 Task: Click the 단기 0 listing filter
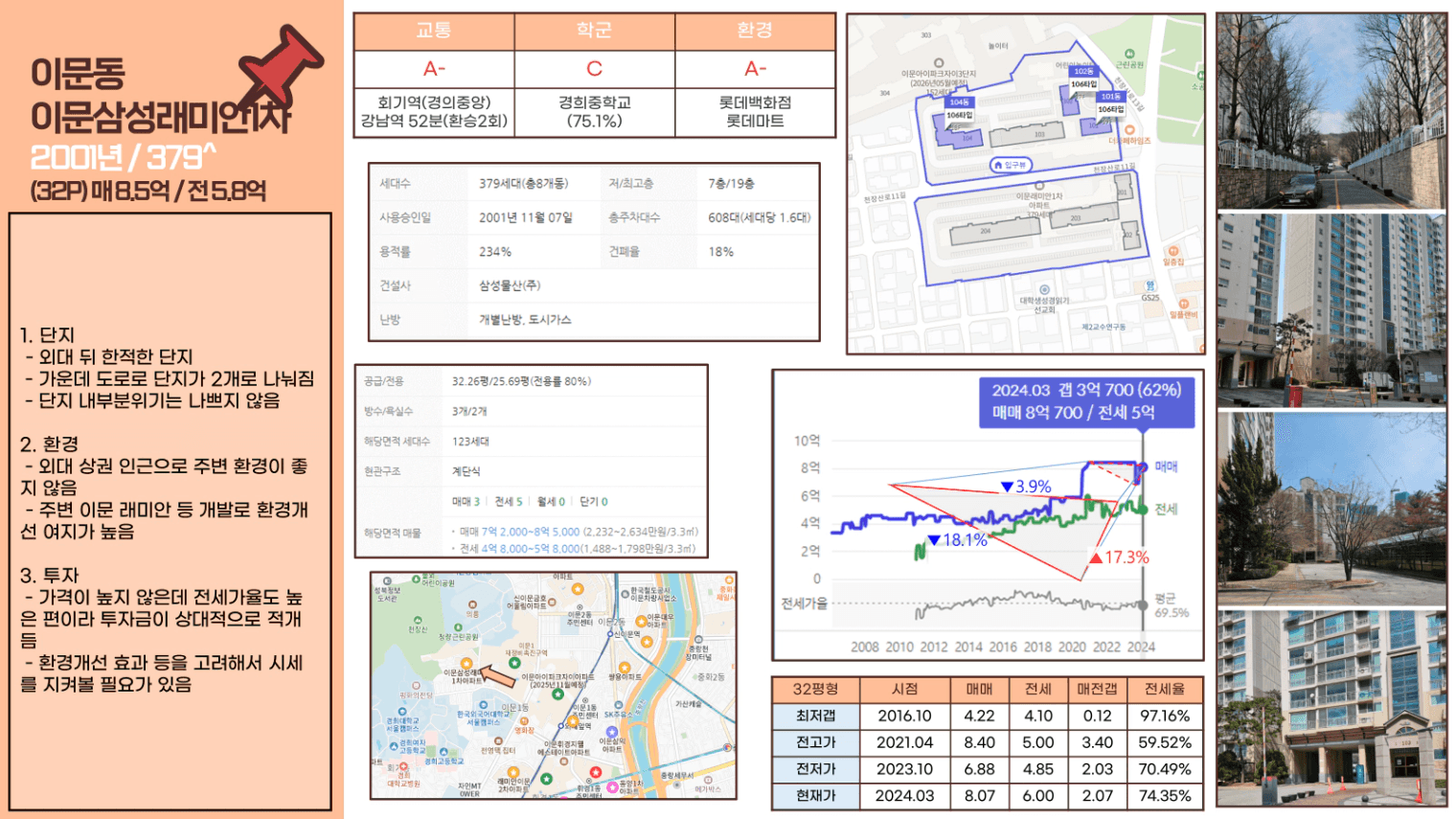(x=593, y=501)
